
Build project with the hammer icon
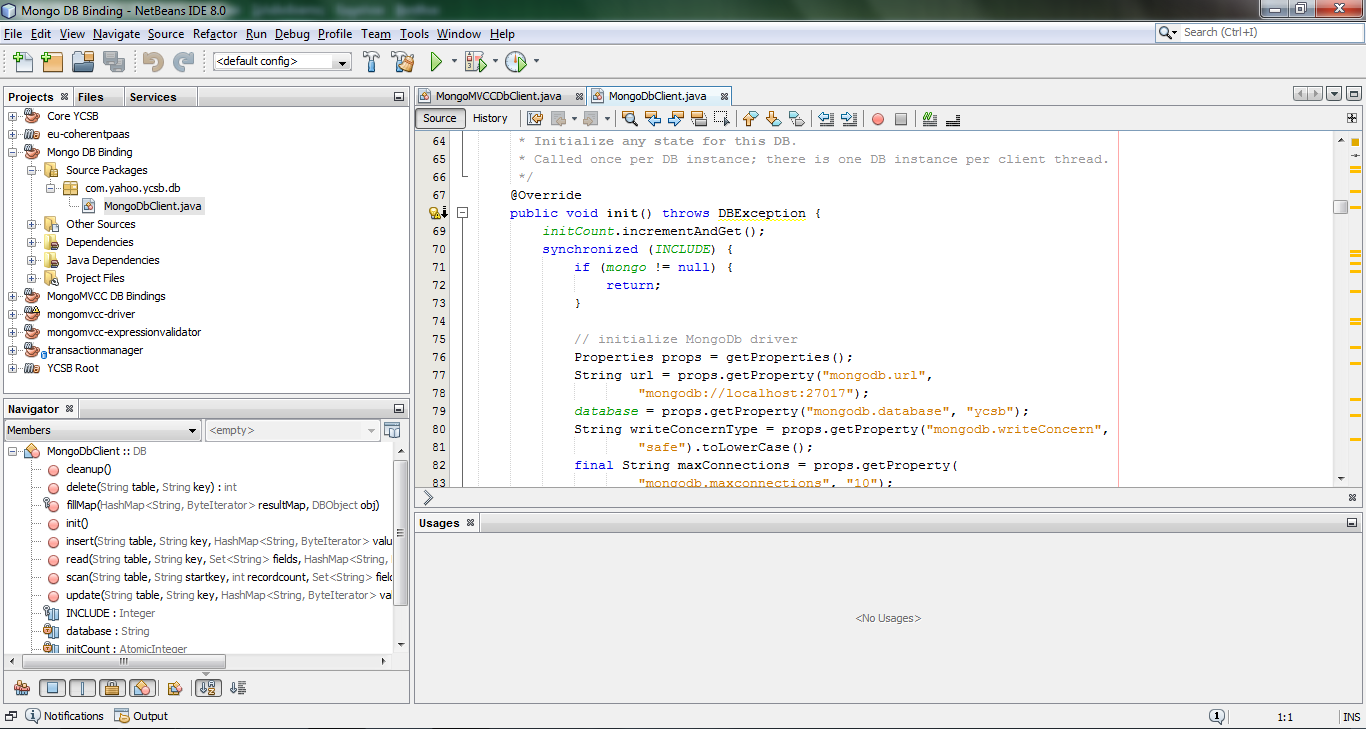(372, 62)
